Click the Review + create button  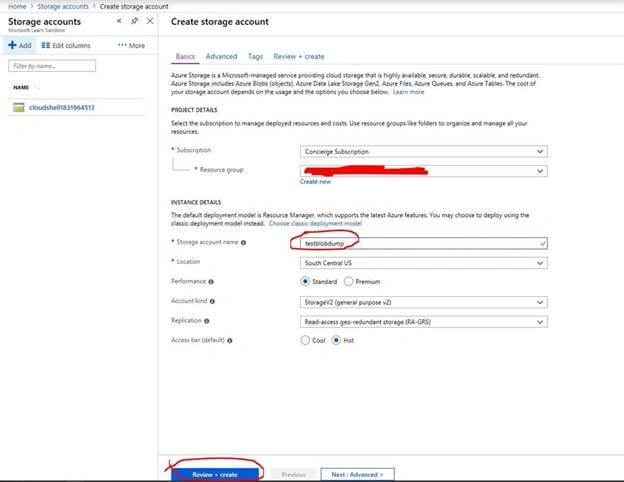click(215, 474)
